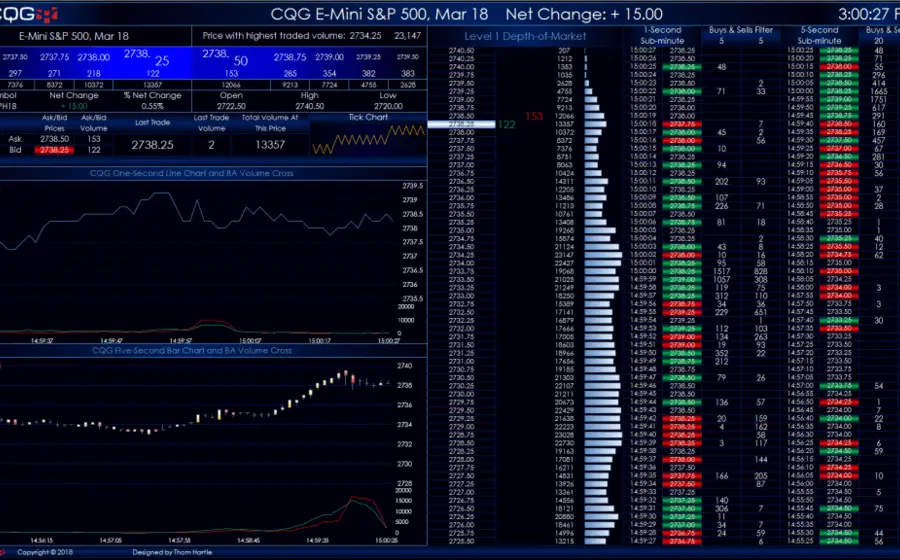Click the CQG One-Second Line Chart title
This screenshot has width=900, height=560.
click(x=192, y=173)
